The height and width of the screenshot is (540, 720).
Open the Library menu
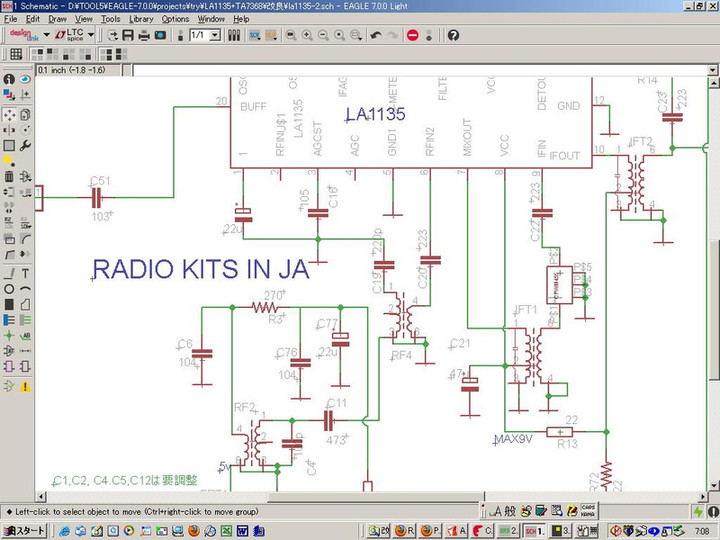click(141, 18)
